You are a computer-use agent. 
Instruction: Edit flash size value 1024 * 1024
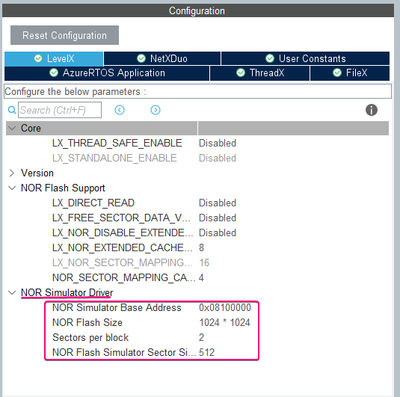tap(224, 322)
